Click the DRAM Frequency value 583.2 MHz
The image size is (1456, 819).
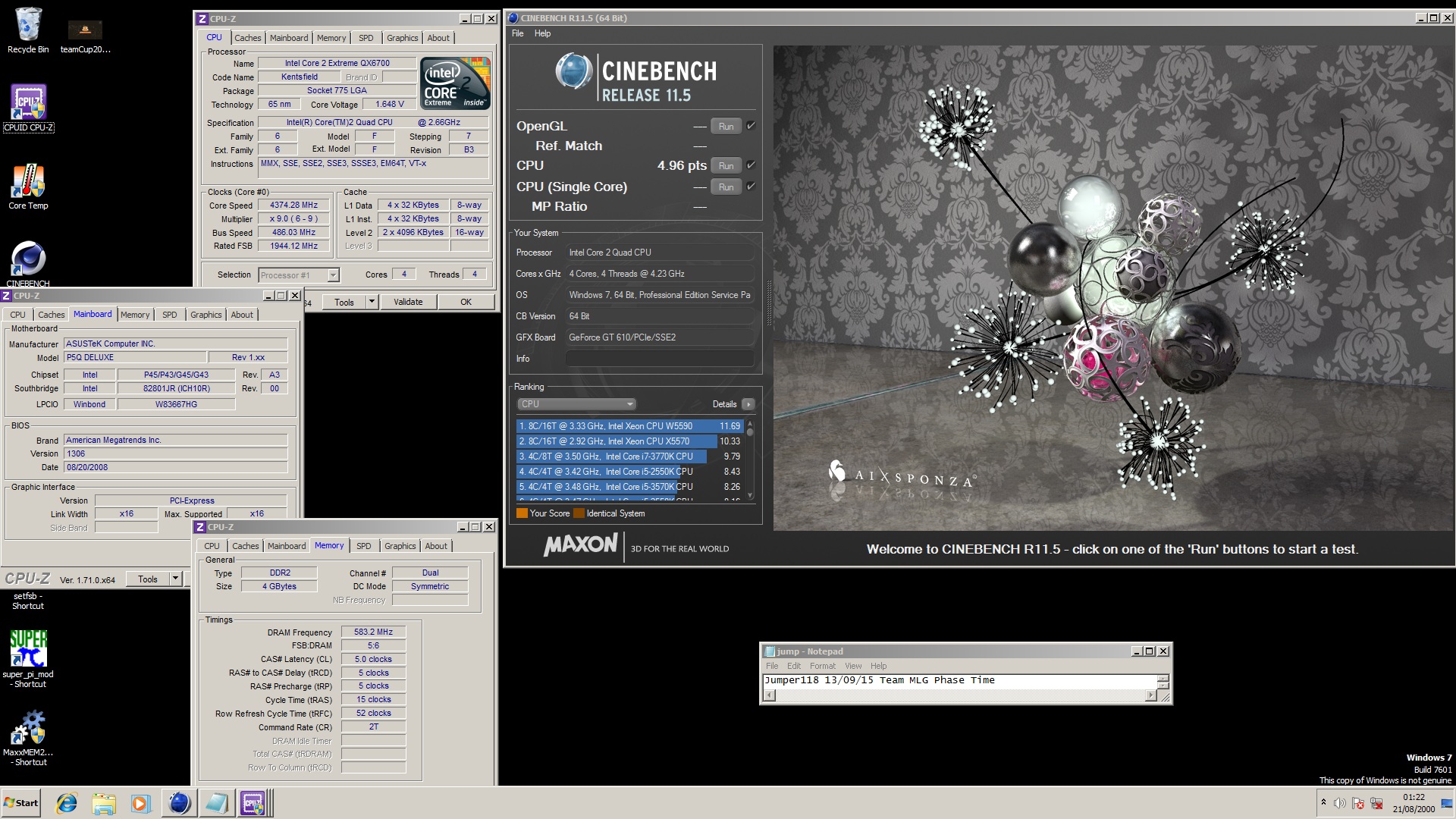[373, 632]
